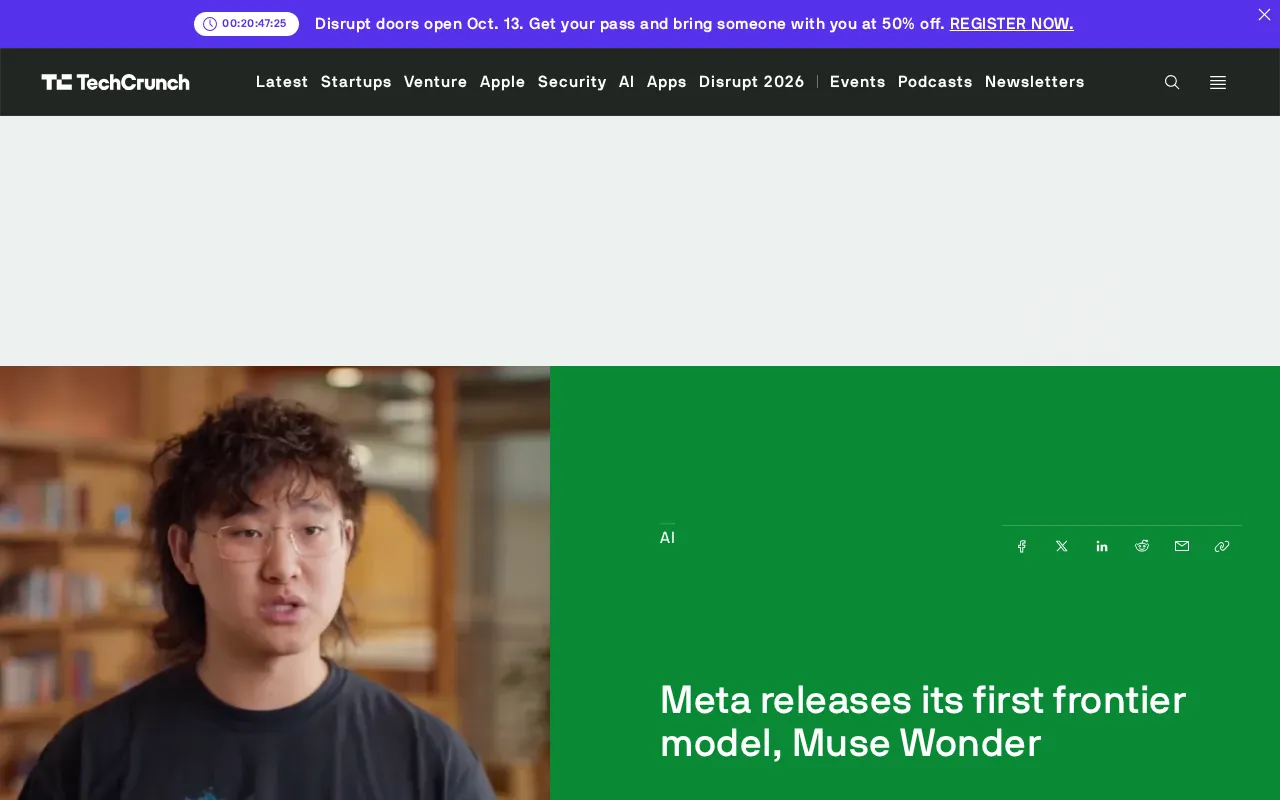Share the article on X
This screenshot has height=800, width=1280.
click(1062, 546)
